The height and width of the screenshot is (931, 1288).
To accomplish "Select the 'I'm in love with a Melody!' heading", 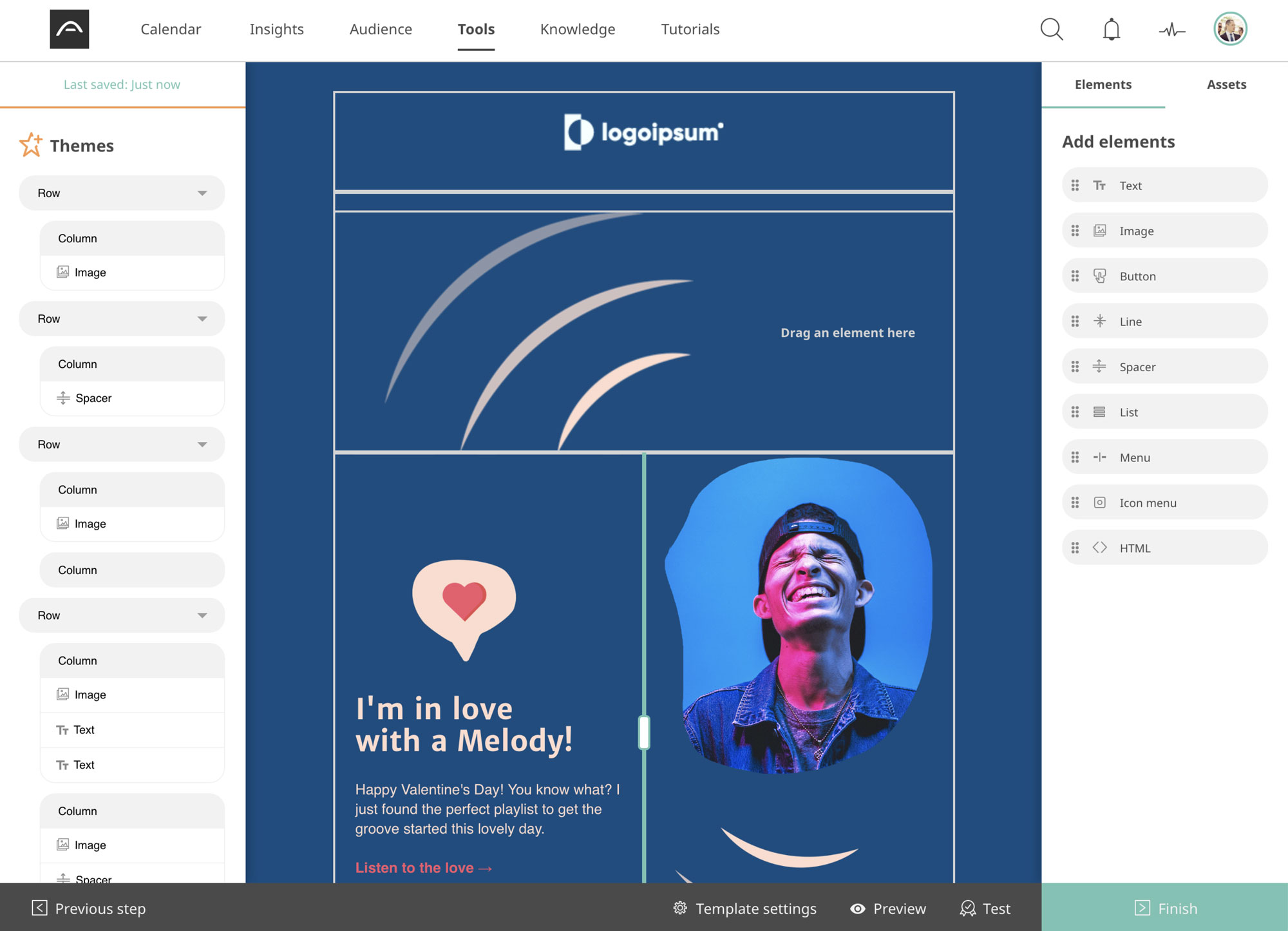I will tap(464, 724).
